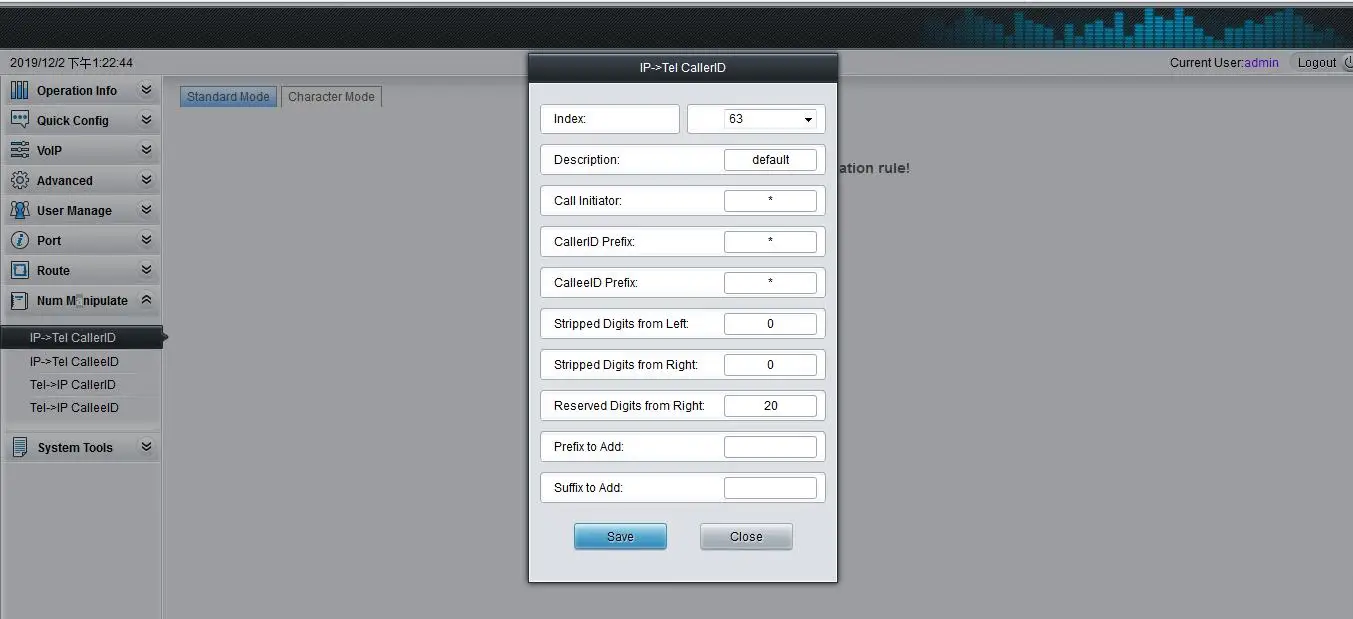Image resolution: width=1353 pixels, height=619 pixels.
Task: Click the Advanced gear icon
Action: (x=19, y=181)
